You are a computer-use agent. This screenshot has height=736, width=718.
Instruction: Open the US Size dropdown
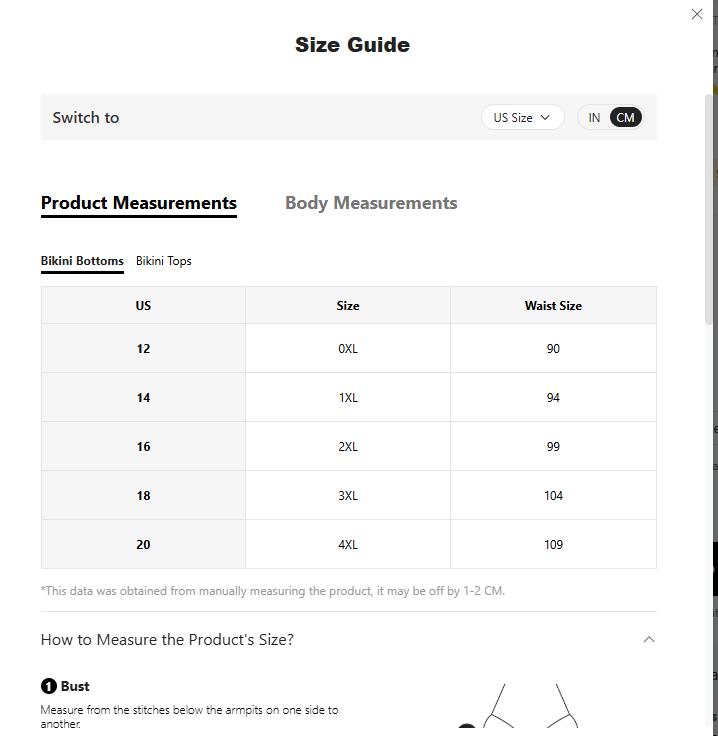point(522,118)
